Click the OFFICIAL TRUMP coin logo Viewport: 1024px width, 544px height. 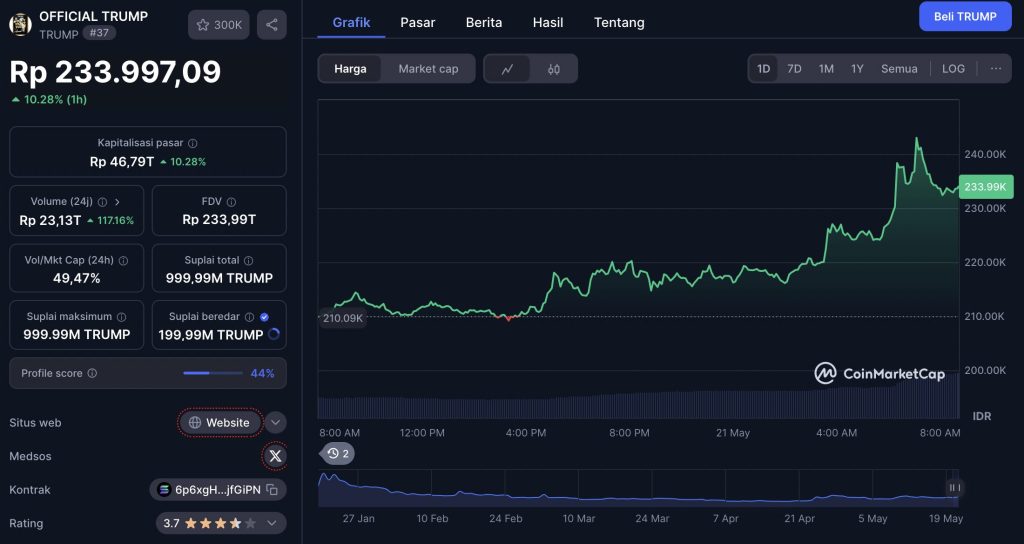point(20,25)
